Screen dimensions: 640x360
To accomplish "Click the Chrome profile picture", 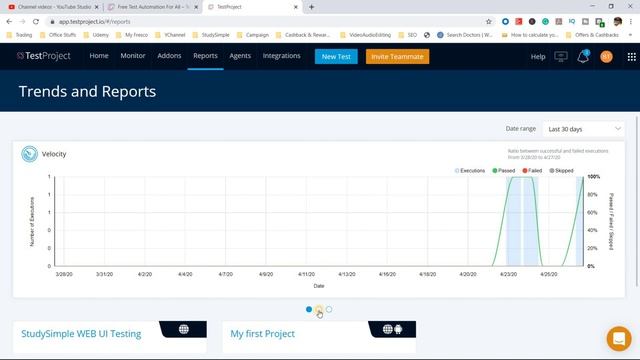I will tap(618, 22).
